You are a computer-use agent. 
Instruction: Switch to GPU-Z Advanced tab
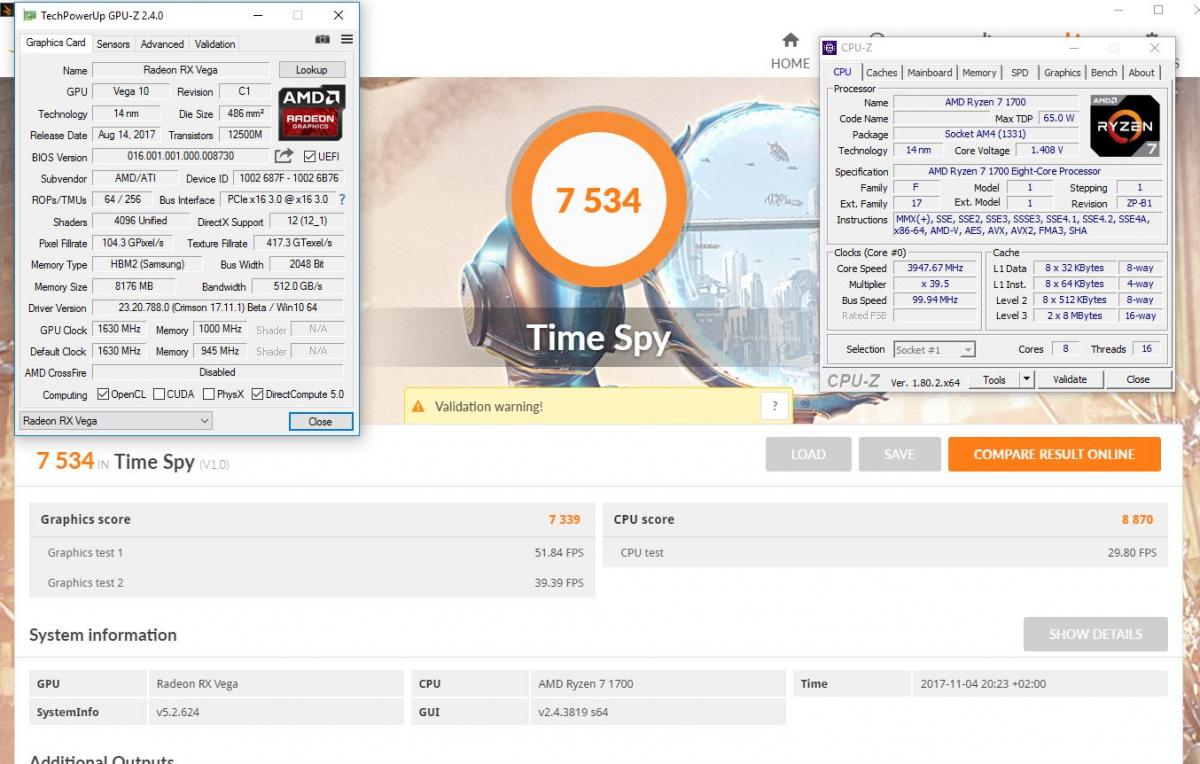click(x=162, y=44)
